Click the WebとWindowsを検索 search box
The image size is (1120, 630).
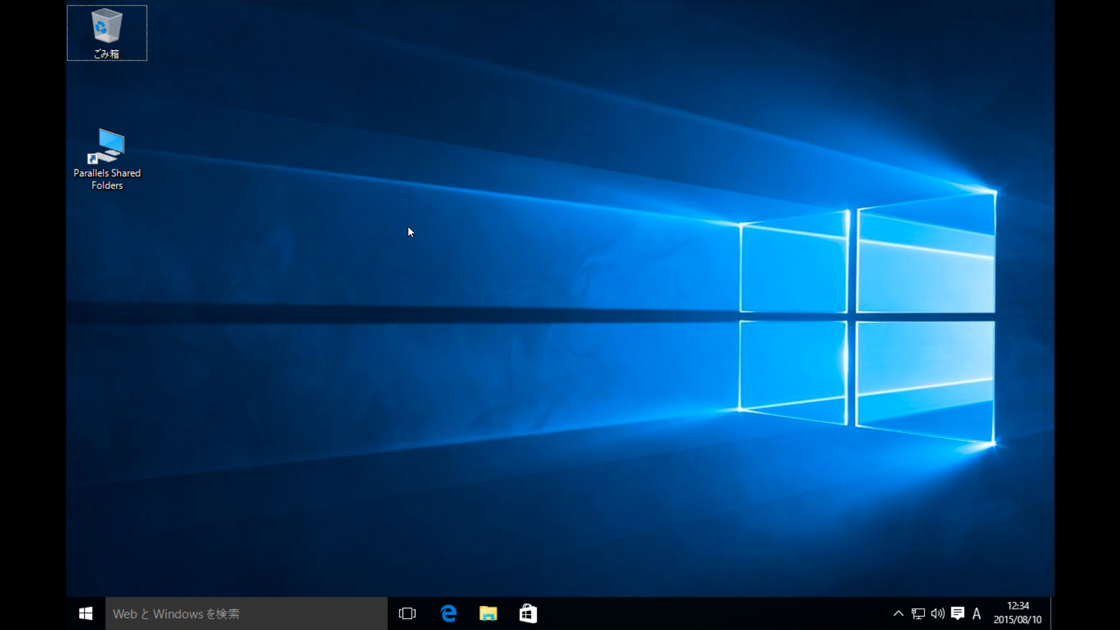point(246,614)
